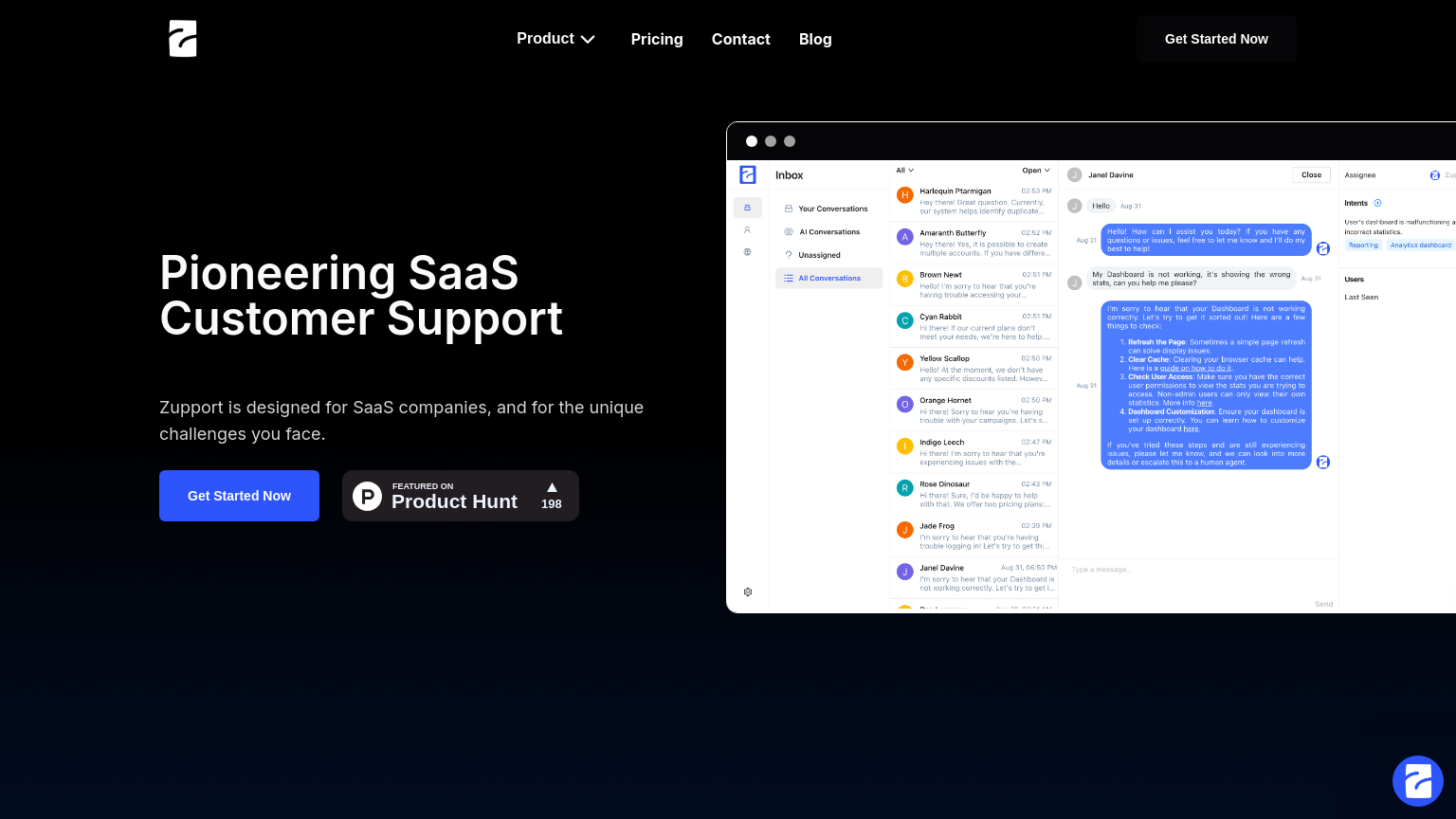
Task: Navigate to the Contact page
Action: click(740, 39)
